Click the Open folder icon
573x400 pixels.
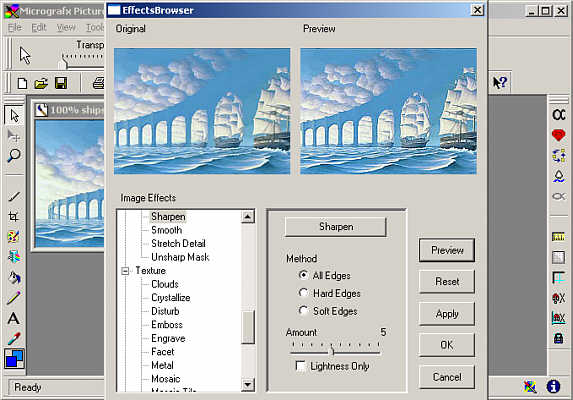[x=41, y=83]
